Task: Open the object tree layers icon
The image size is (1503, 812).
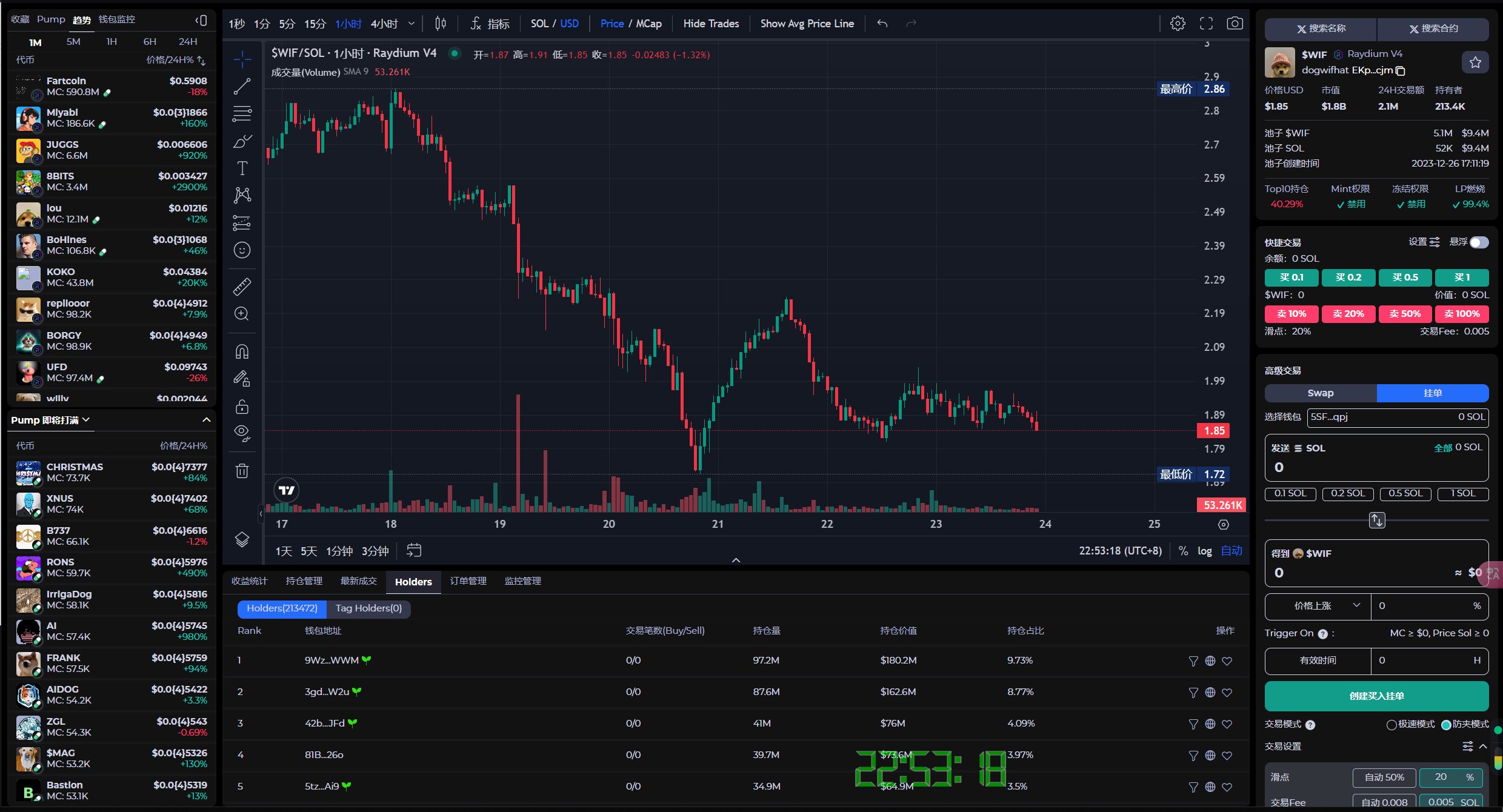Action: point(242,539)
